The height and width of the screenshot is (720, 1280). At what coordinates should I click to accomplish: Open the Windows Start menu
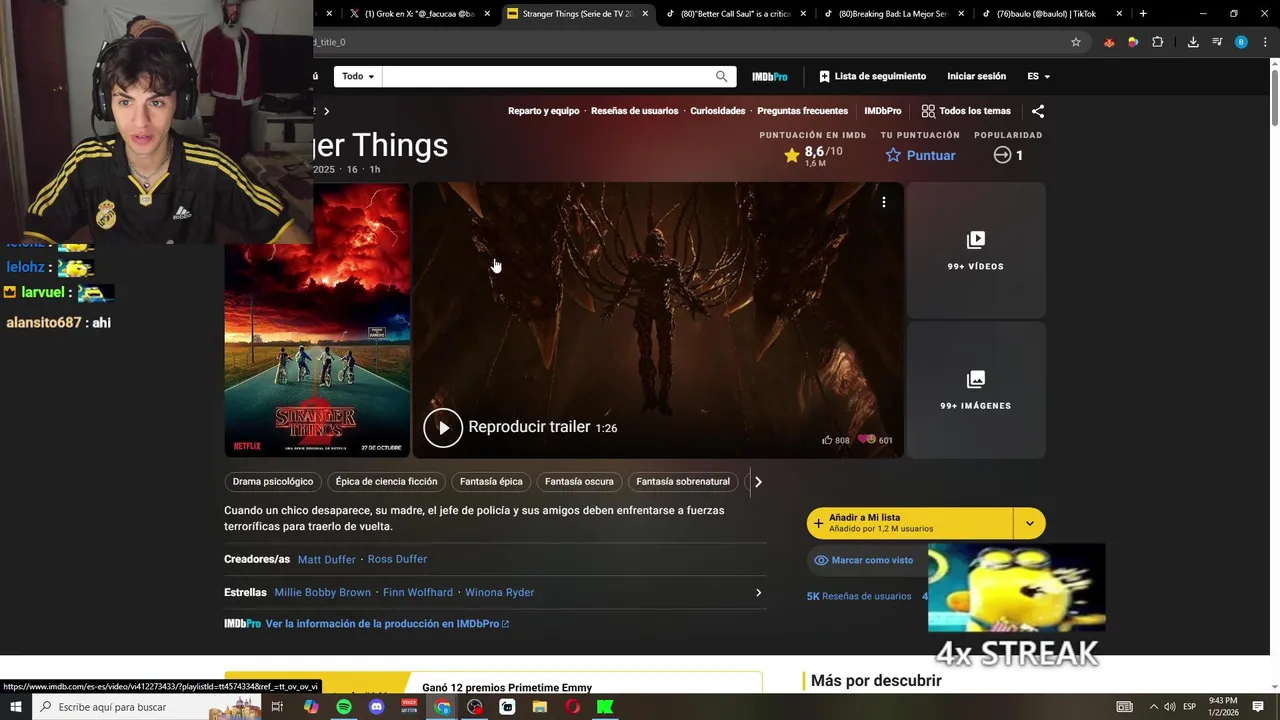coord(15,707)
